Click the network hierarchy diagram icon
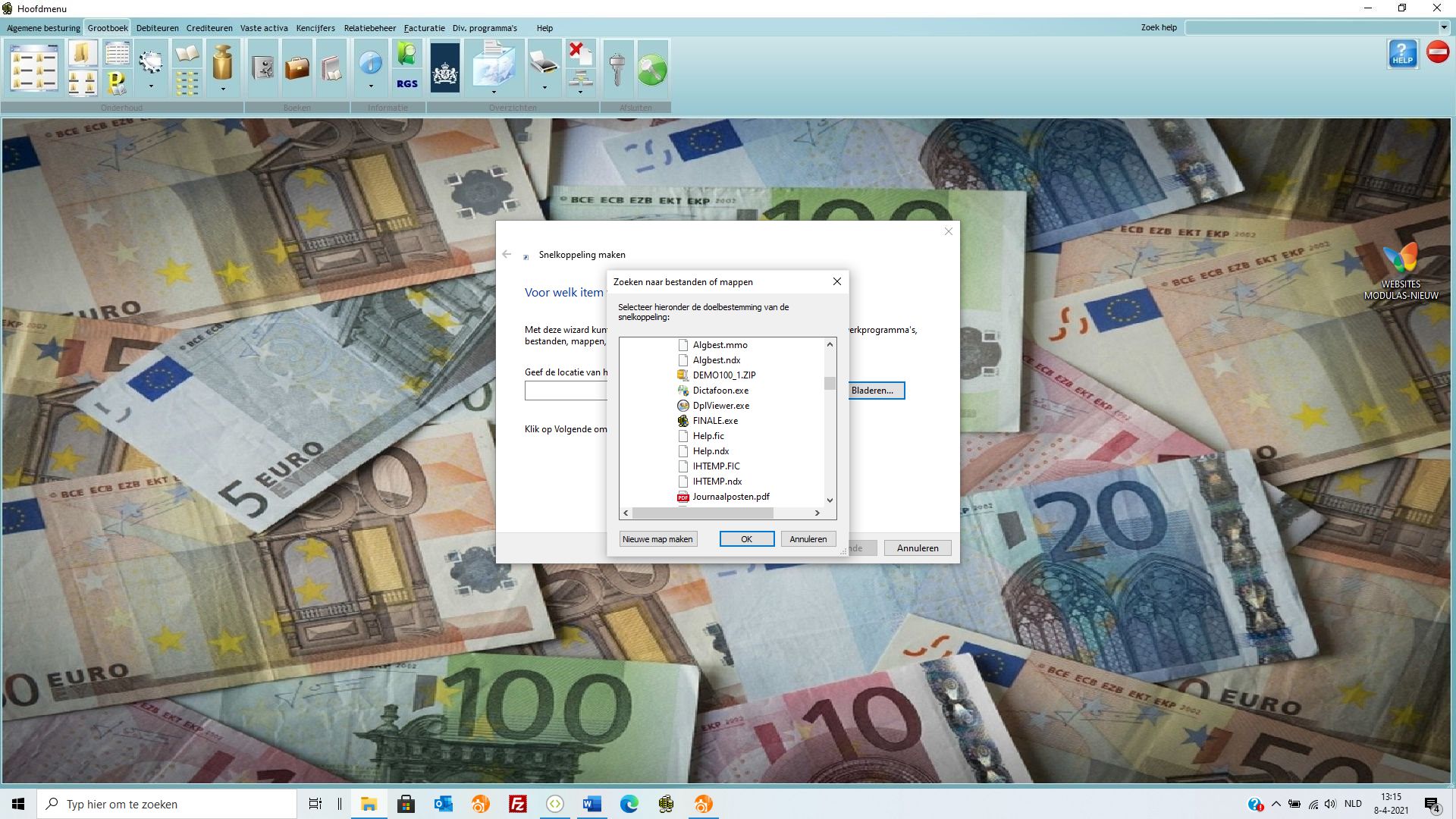The width and height of the screenshot is (1456, 819). pos(581,77)
